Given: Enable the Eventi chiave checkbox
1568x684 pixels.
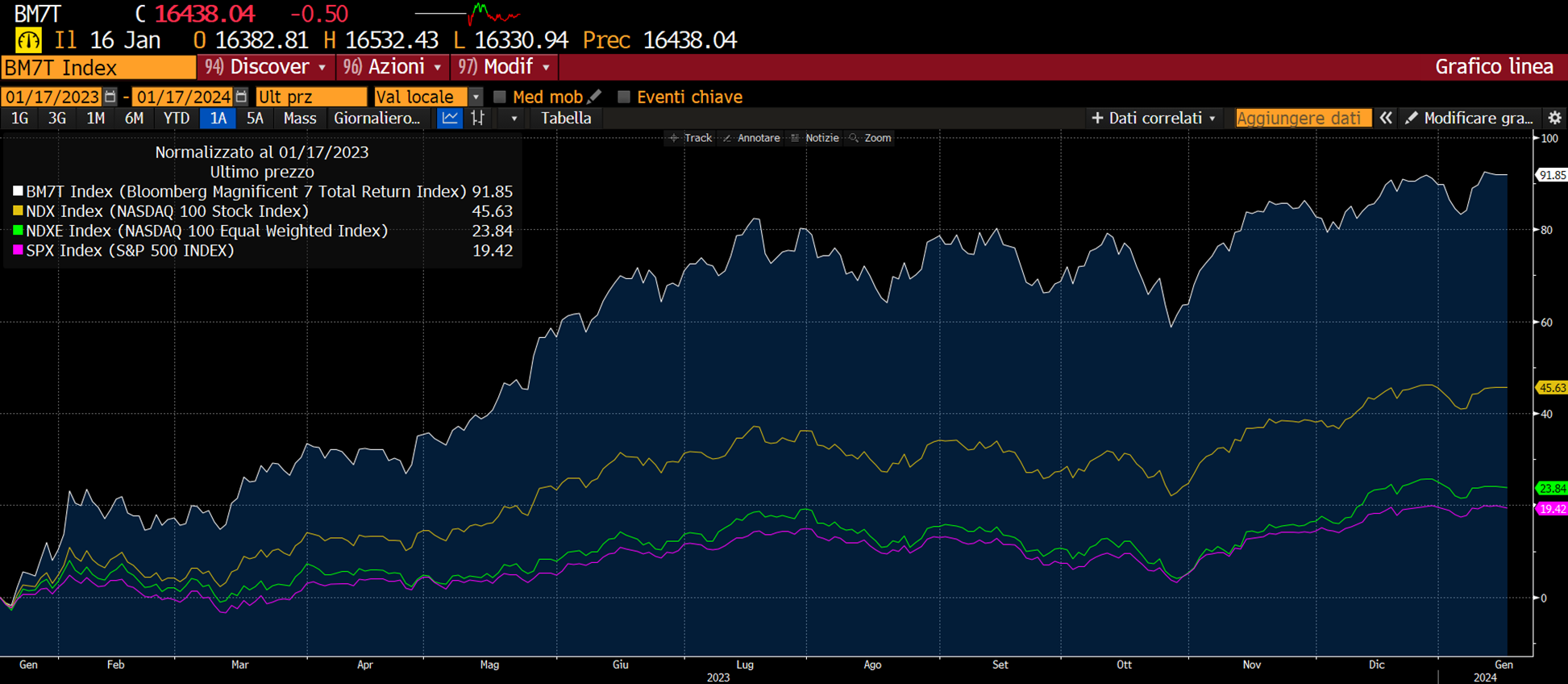Looking at the screenshot, I should (623, 97).
